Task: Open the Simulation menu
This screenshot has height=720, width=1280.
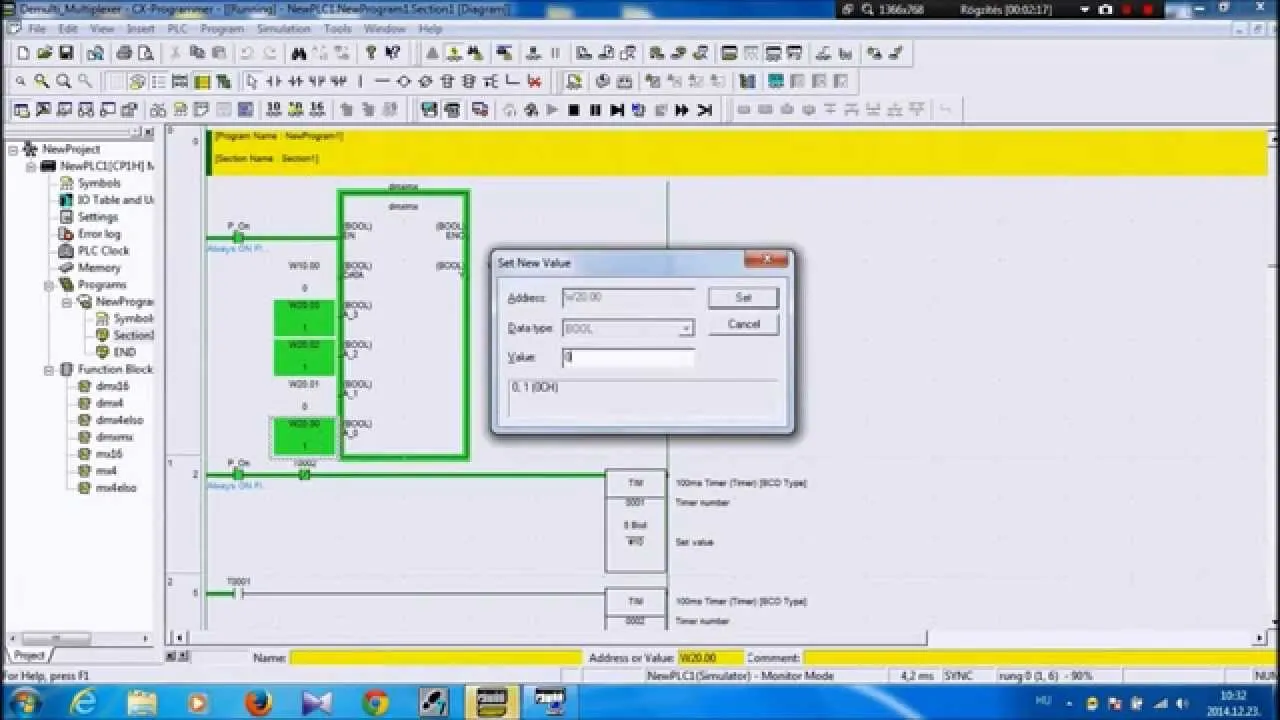Action: 283,29
